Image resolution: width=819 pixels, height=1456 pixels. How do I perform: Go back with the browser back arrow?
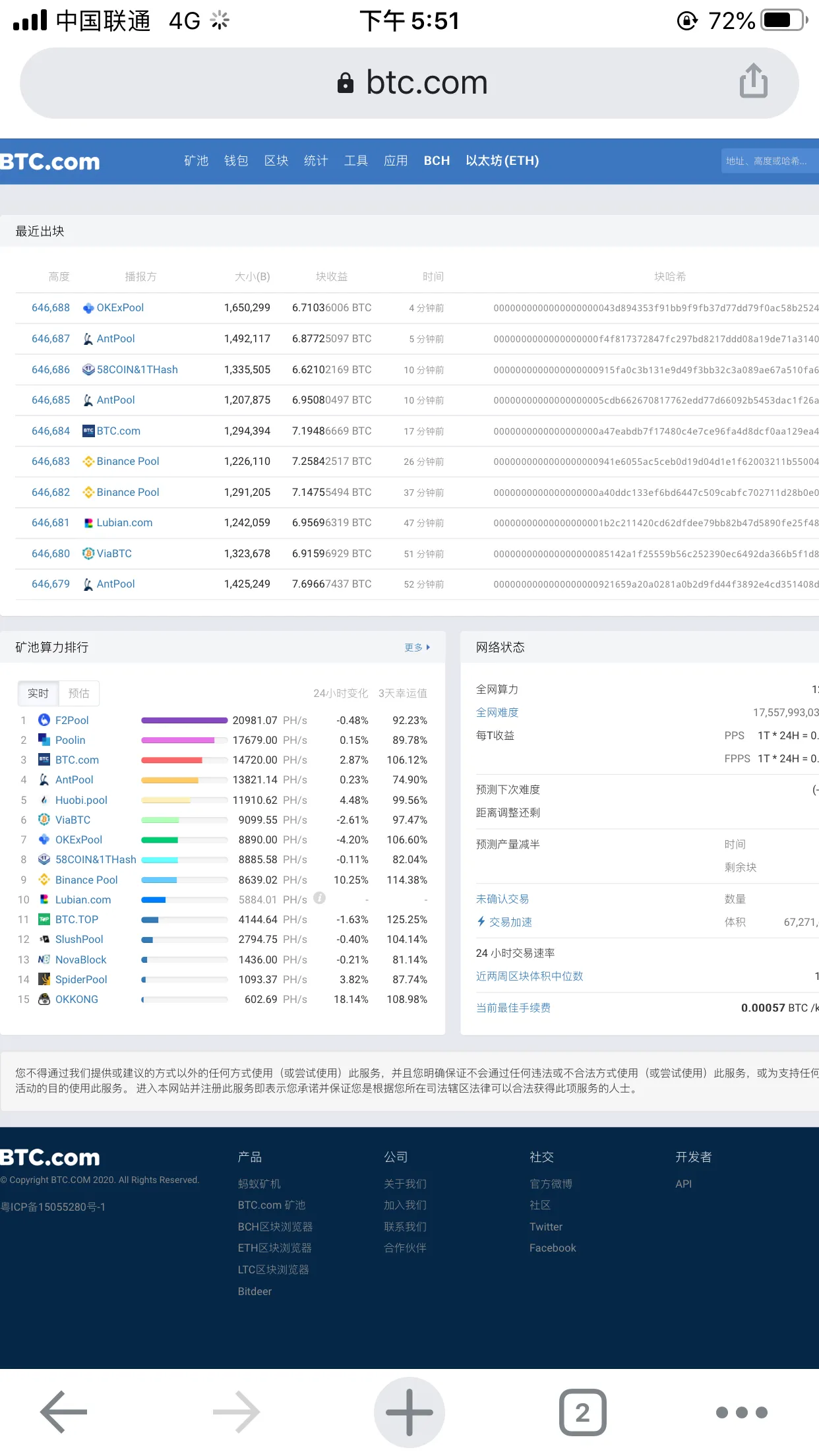[63, 1412]
